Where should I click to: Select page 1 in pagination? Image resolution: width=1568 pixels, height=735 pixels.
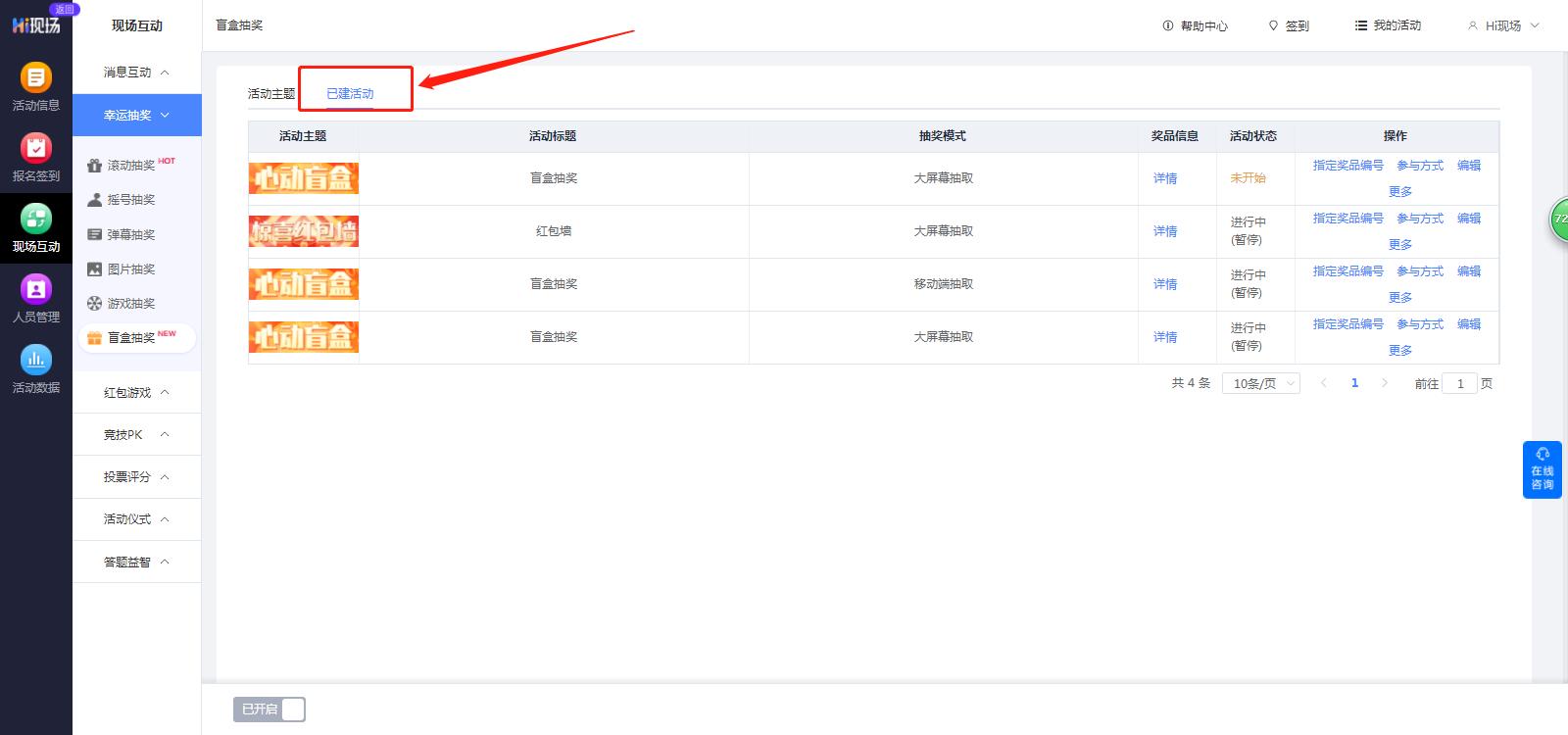[1354, 383]
